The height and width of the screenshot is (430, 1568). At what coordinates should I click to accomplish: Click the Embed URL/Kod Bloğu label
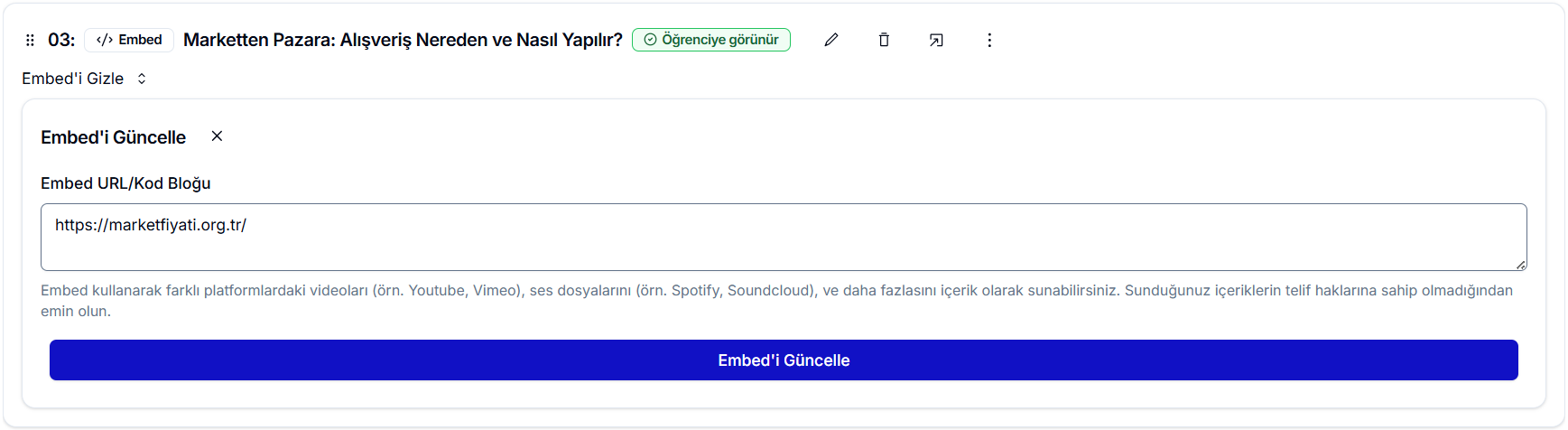(125, 183)
